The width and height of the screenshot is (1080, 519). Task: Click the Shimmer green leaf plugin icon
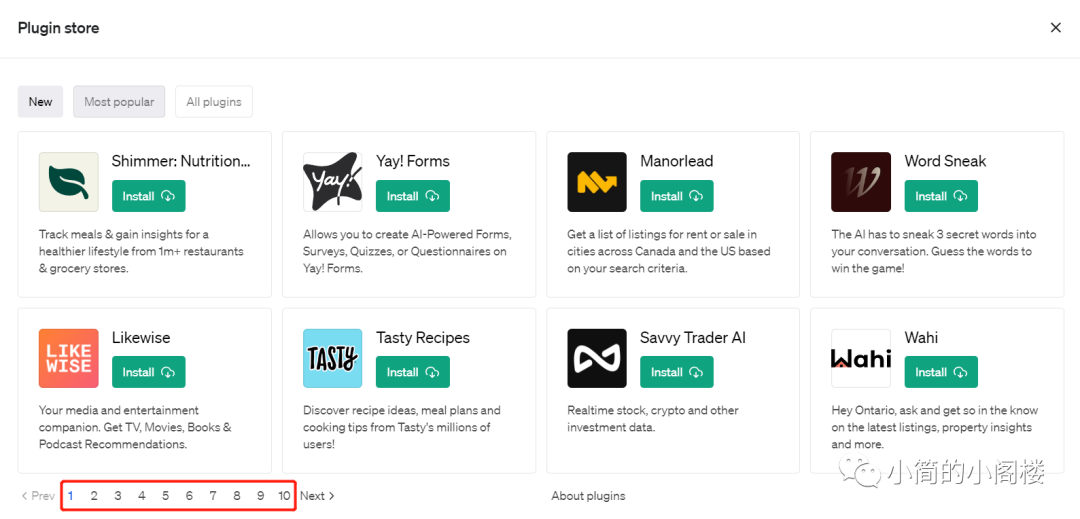68,182
